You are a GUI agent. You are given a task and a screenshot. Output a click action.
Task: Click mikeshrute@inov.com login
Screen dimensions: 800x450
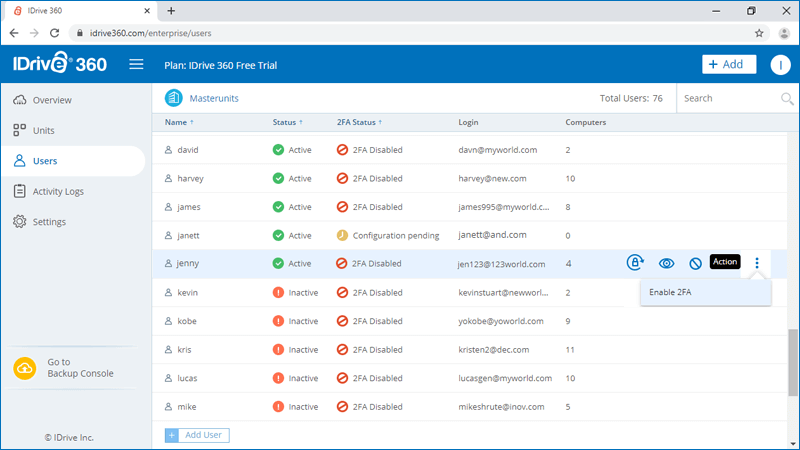(501, 407)
